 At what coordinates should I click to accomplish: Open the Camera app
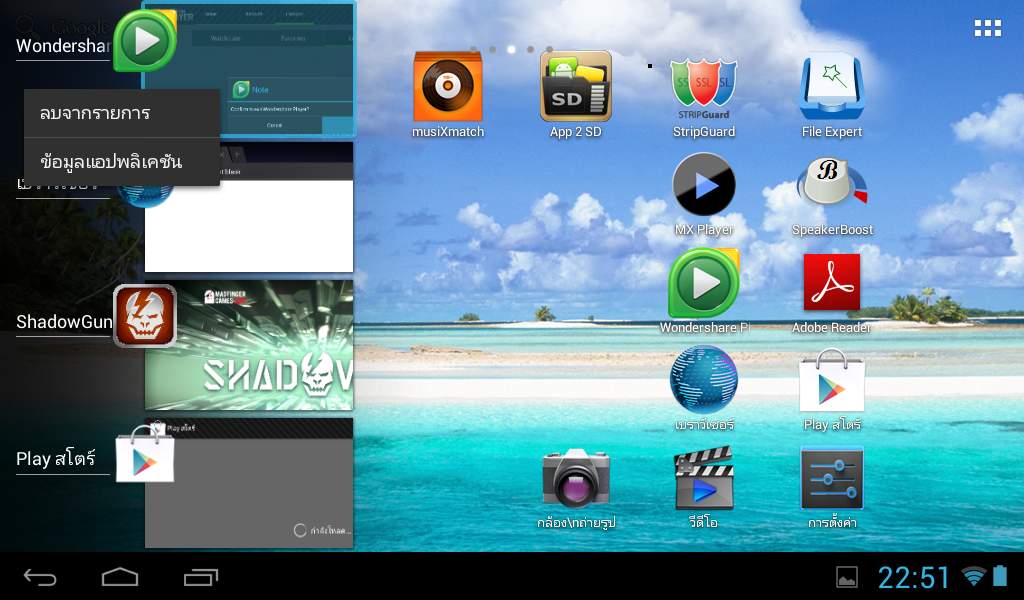575,479
